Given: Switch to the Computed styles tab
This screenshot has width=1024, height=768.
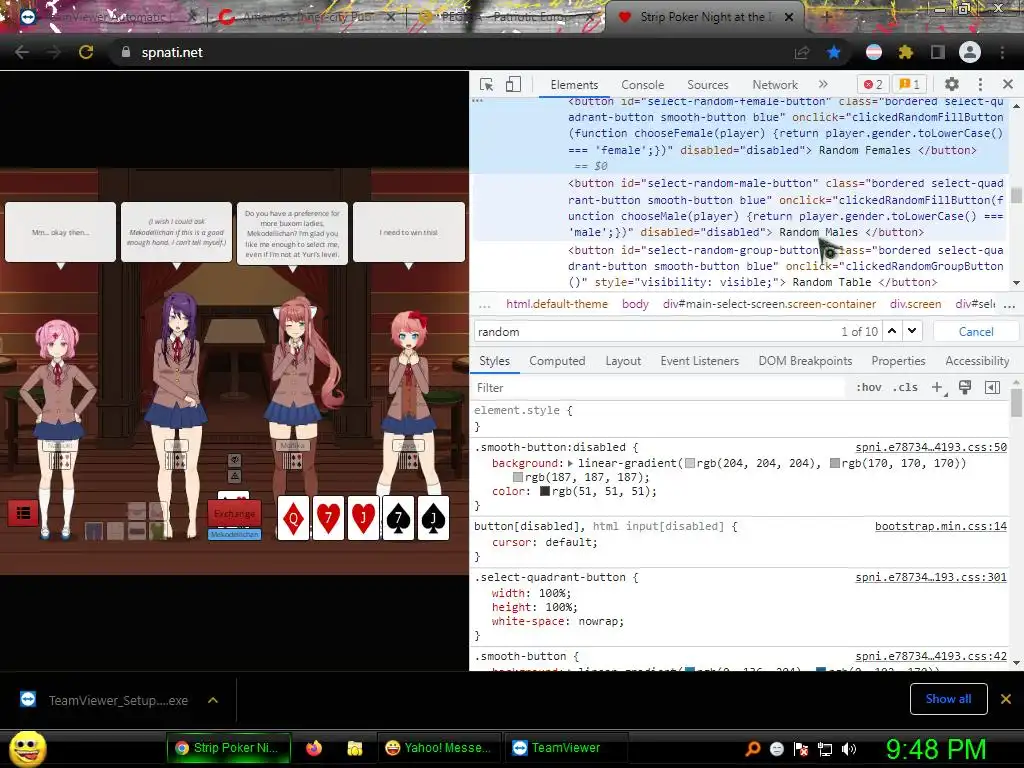Looking at the screenshot, I should tap(557, 361).
